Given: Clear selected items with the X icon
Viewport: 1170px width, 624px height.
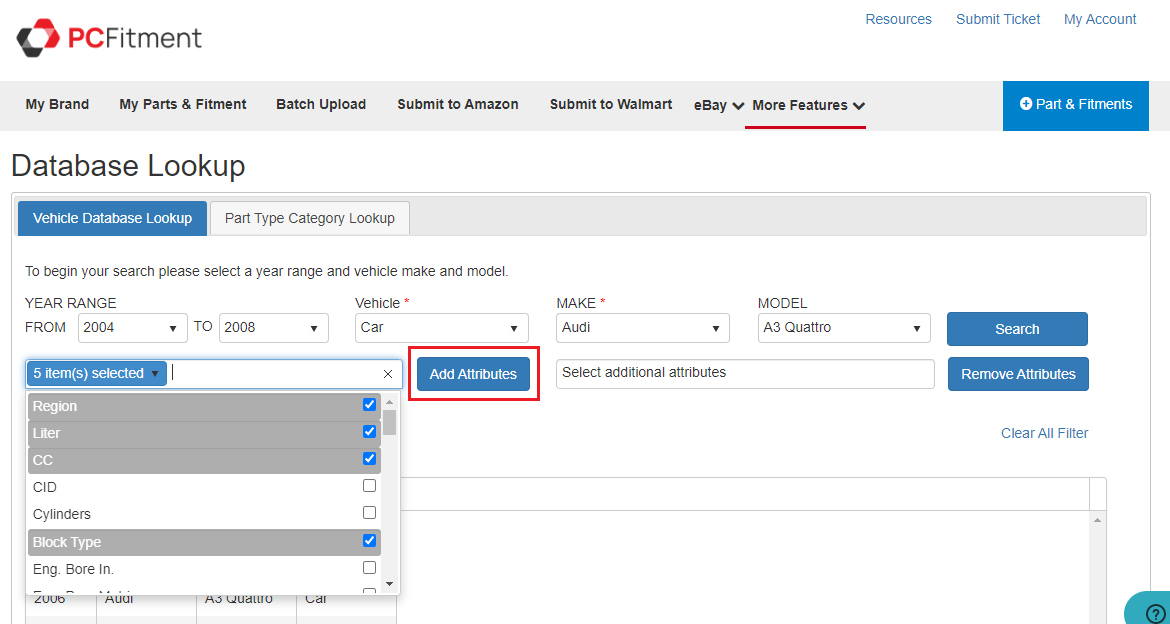Looking at the screenshot, I should [388, 374].
